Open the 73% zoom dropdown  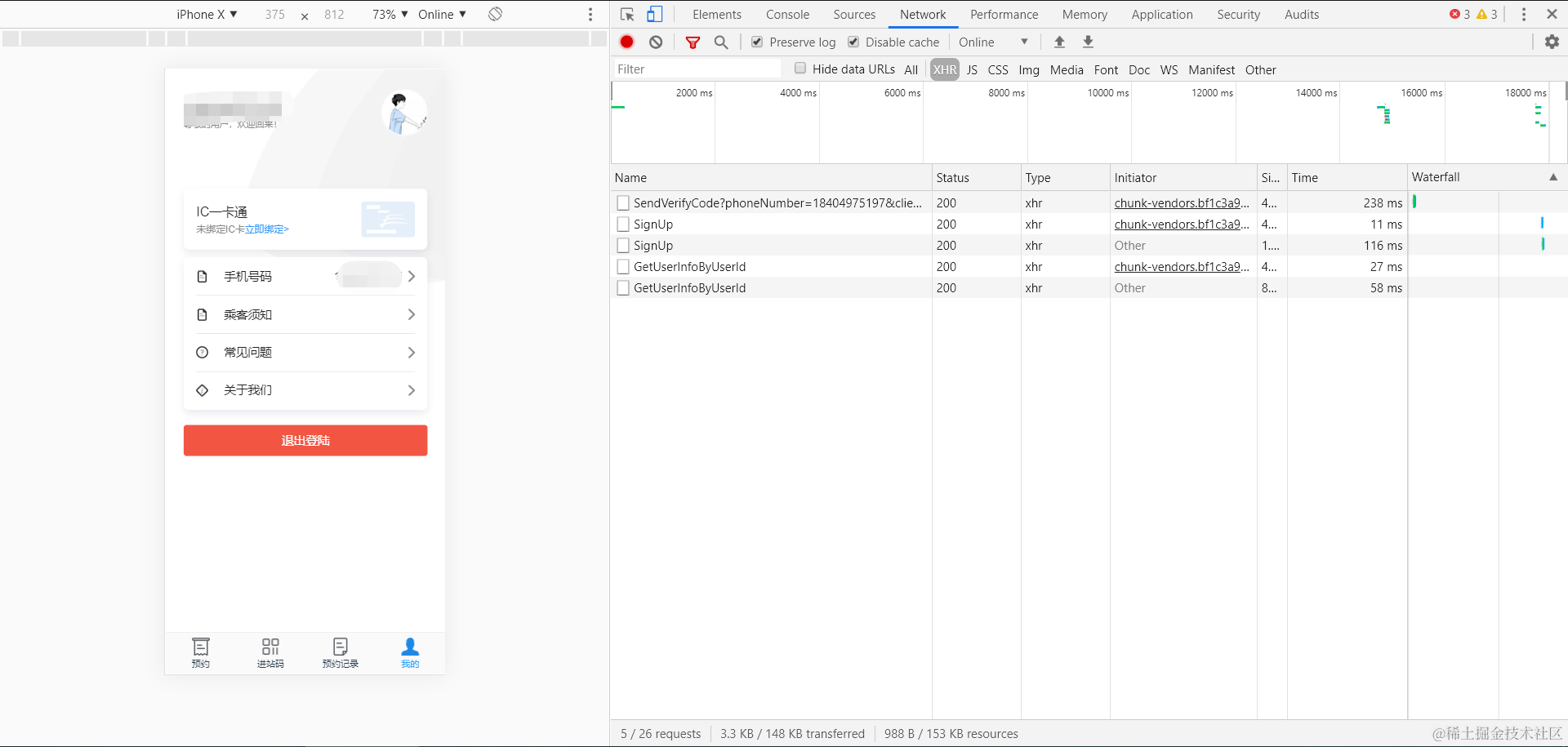(390, 14)
